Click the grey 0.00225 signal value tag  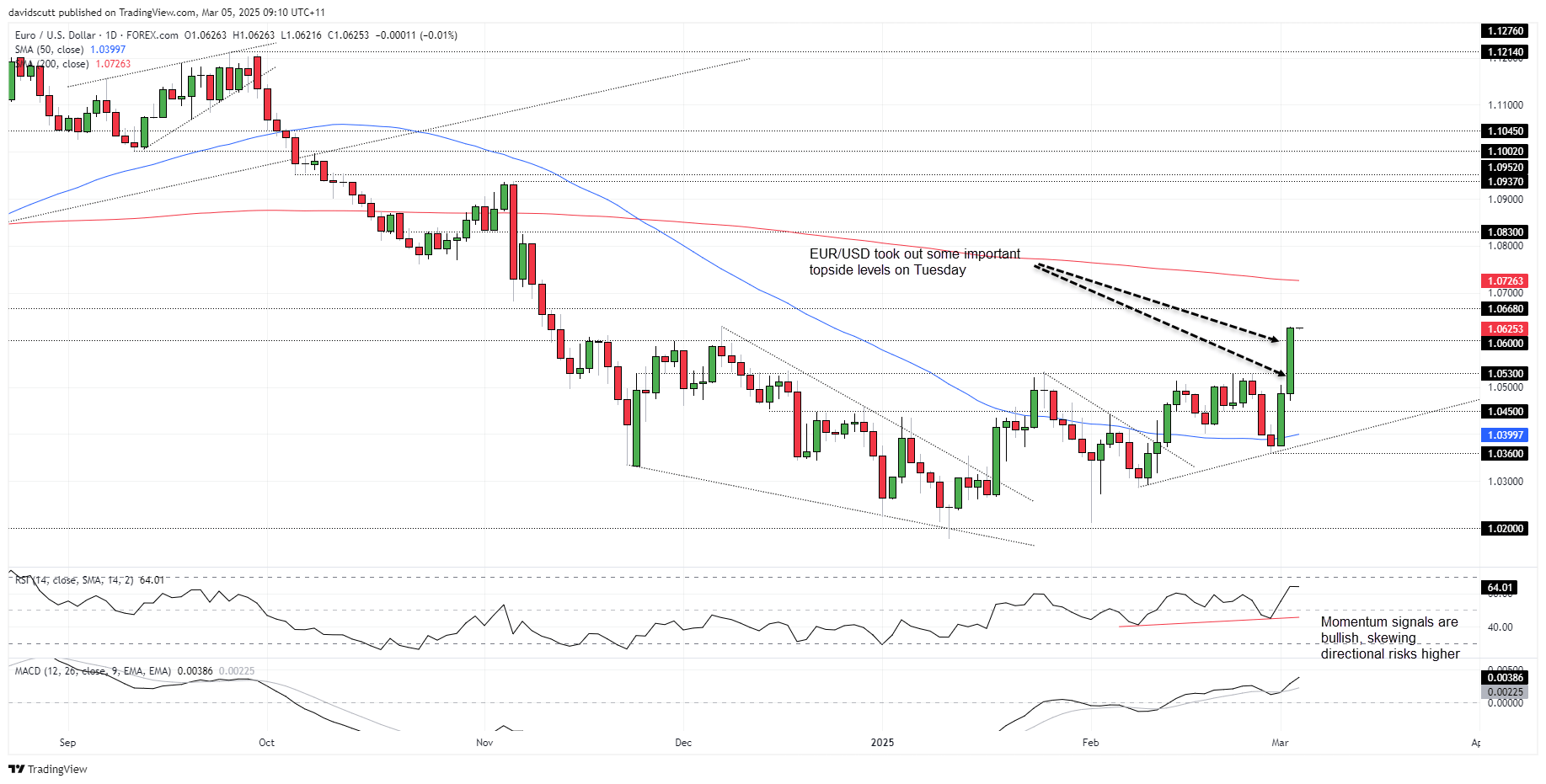(1505, 692)
